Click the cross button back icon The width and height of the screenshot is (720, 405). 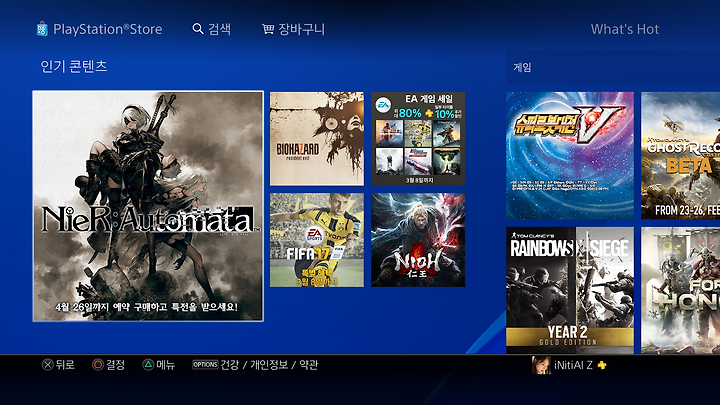[48, 365]
